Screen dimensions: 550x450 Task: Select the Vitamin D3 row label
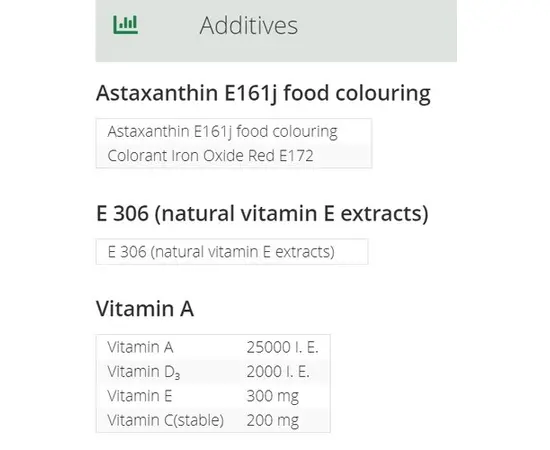[x=144, y=372]
